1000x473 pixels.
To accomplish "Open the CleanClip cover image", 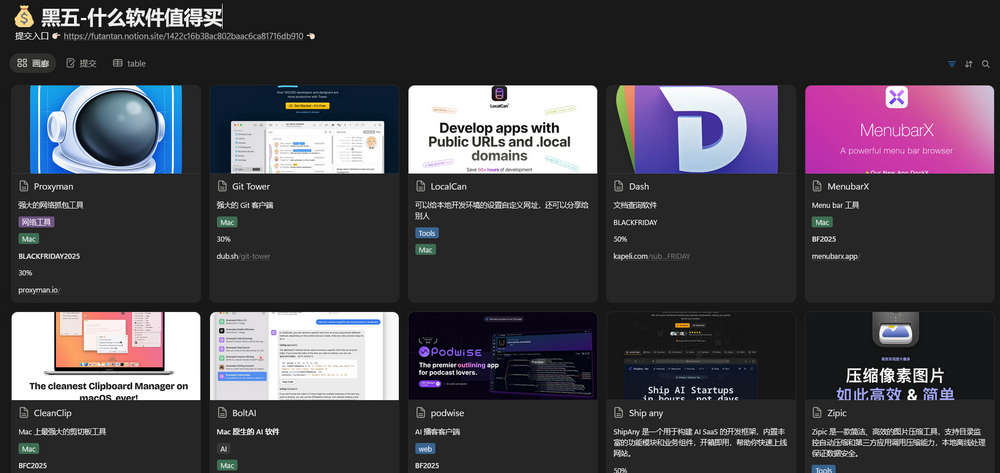I will [x=106, y=356].
